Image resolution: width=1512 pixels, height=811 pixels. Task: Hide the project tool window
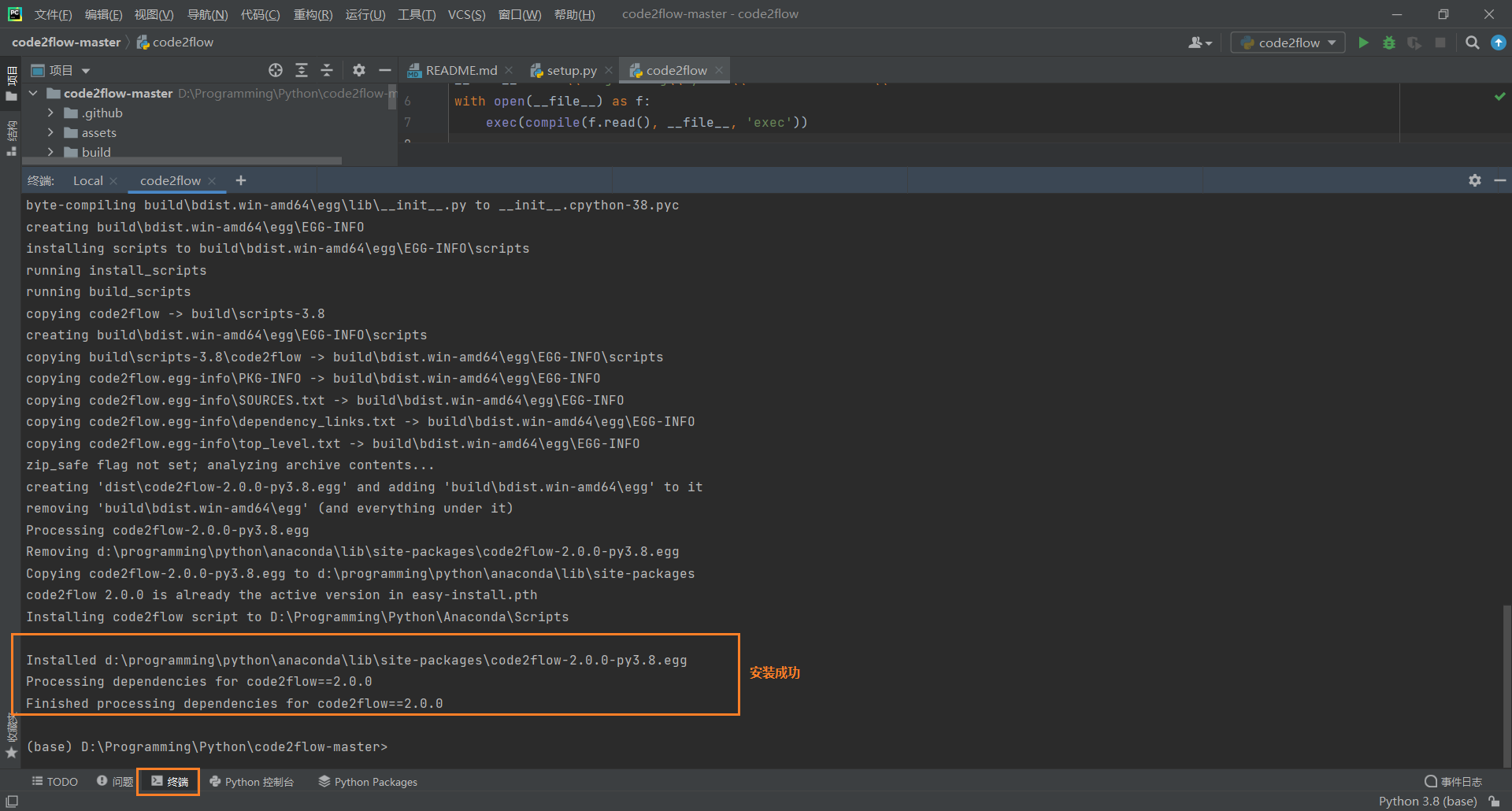(384, 70)
